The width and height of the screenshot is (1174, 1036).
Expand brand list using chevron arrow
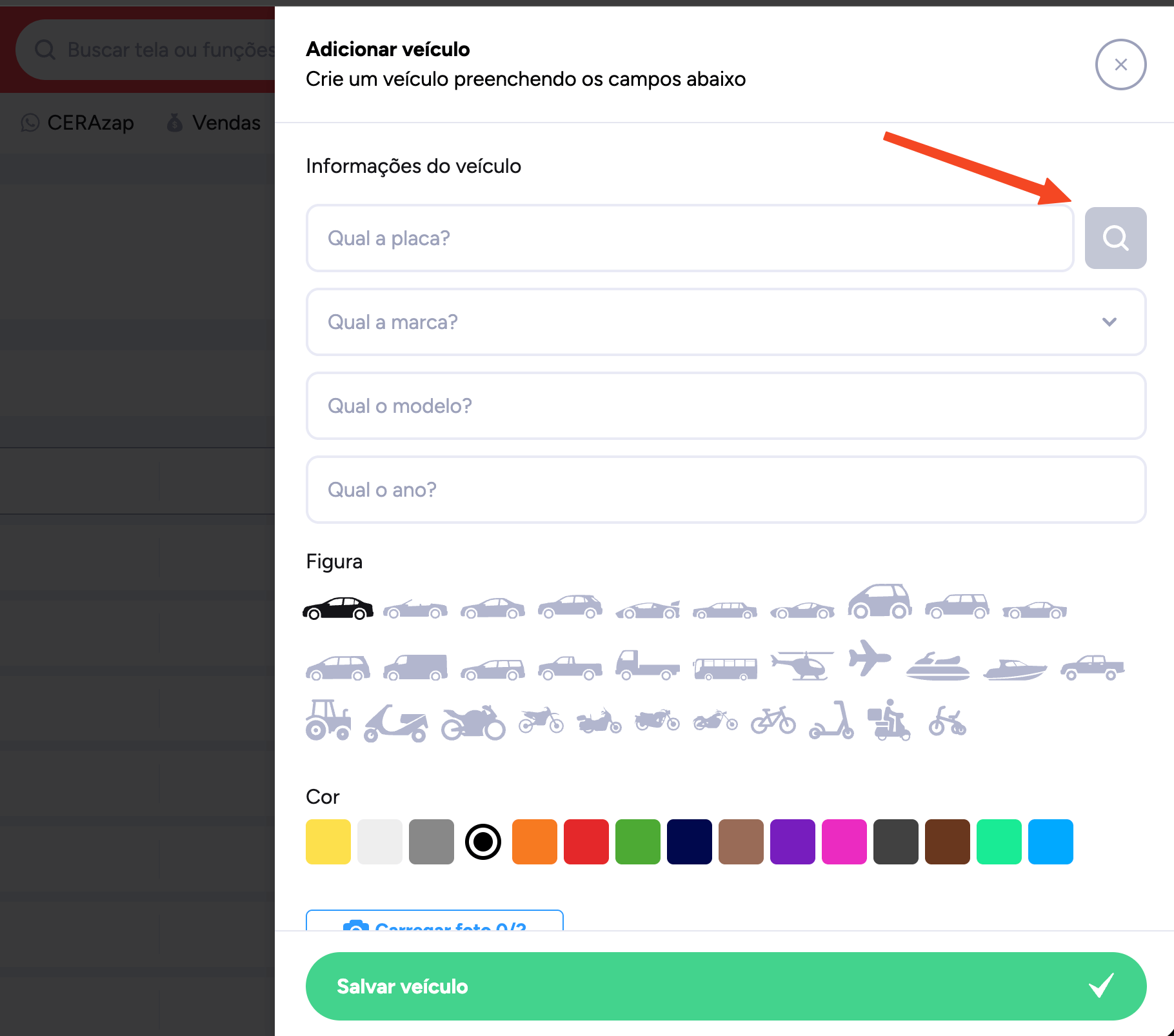pos(1109,322)
